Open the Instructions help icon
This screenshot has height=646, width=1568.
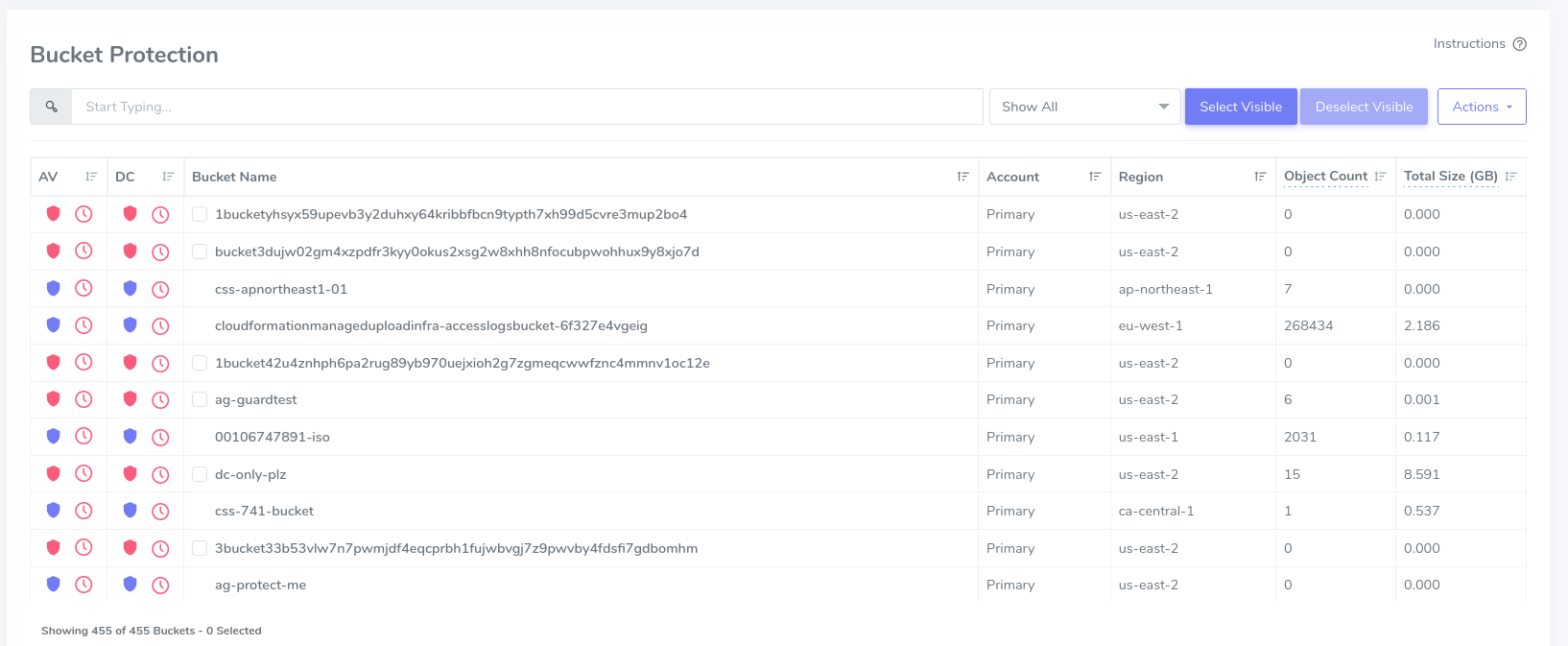[1520, 44]
